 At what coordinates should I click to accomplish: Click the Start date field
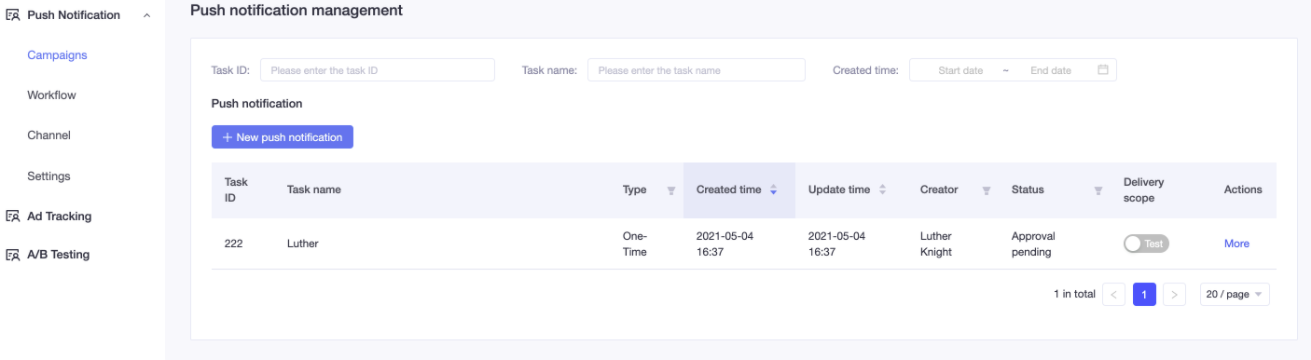(x=960, y=71)
